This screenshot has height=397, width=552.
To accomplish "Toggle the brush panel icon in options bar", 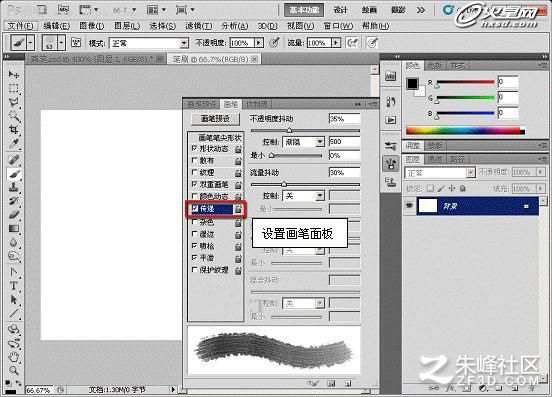I will coord(76,43).
